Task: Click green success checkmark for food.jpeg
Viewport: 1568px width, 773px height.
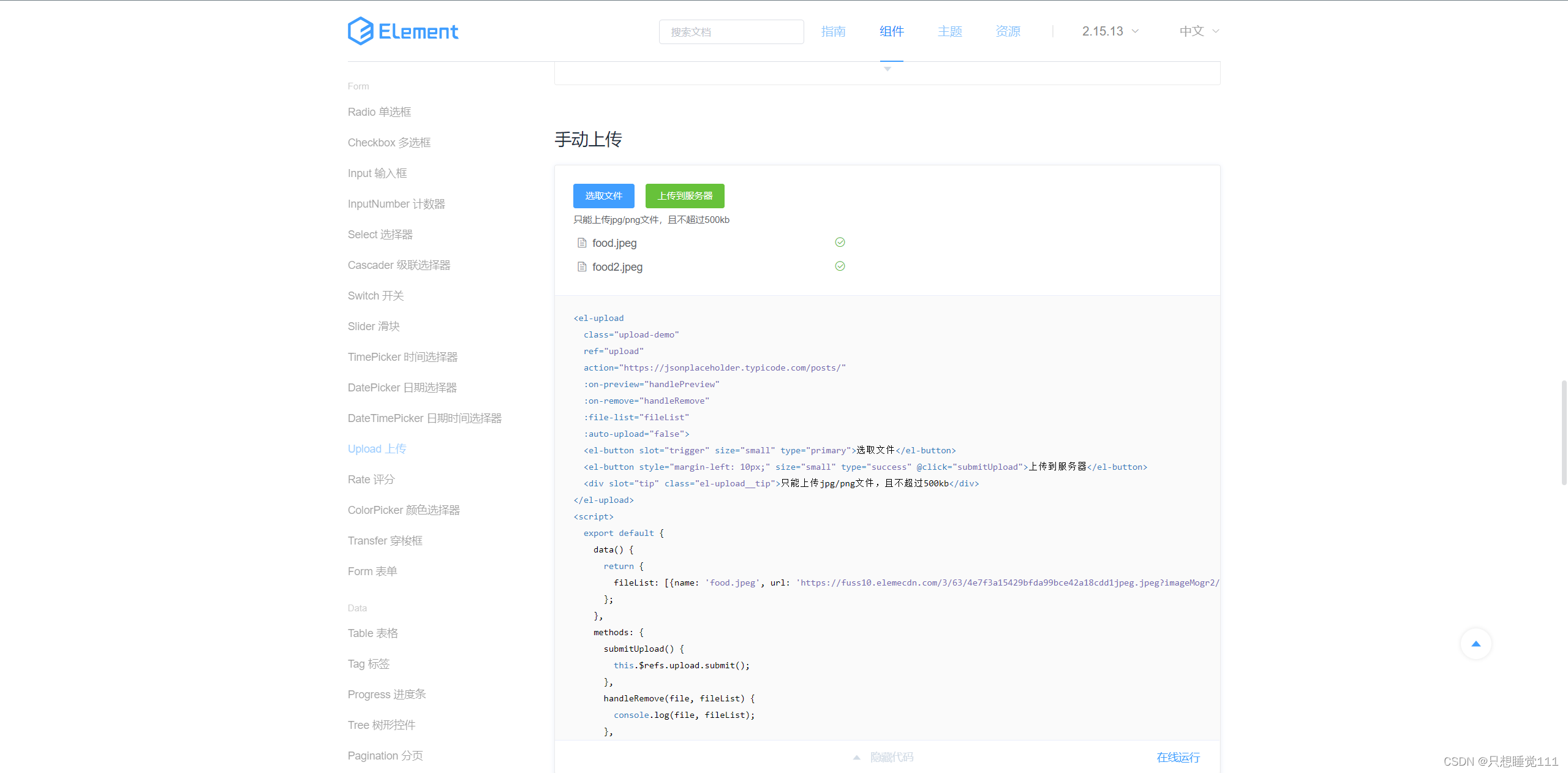Action: pyautogui.click(x=840, y=243)
